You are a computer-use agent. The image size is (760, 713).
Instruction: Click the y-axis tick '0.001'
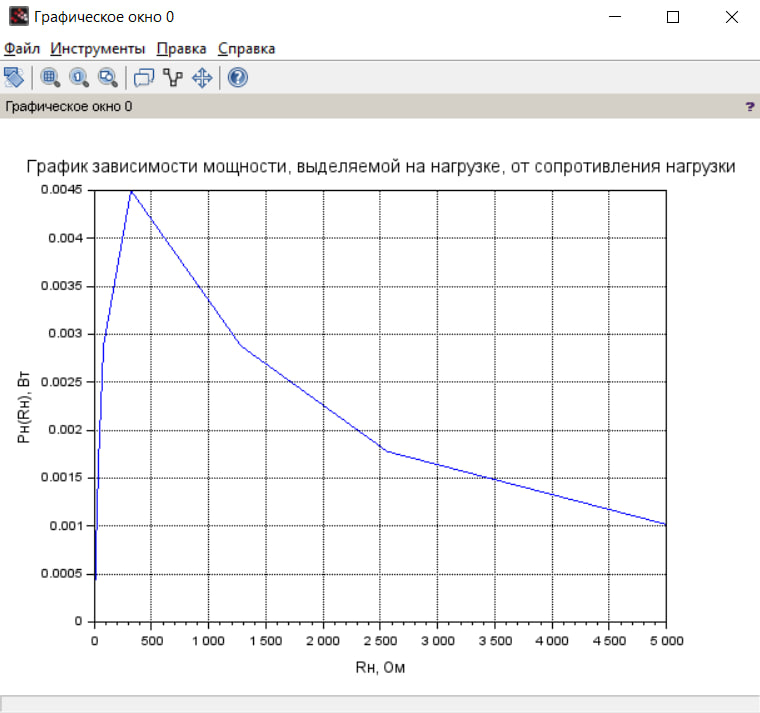pyautogui.click(x=65, y=525)
